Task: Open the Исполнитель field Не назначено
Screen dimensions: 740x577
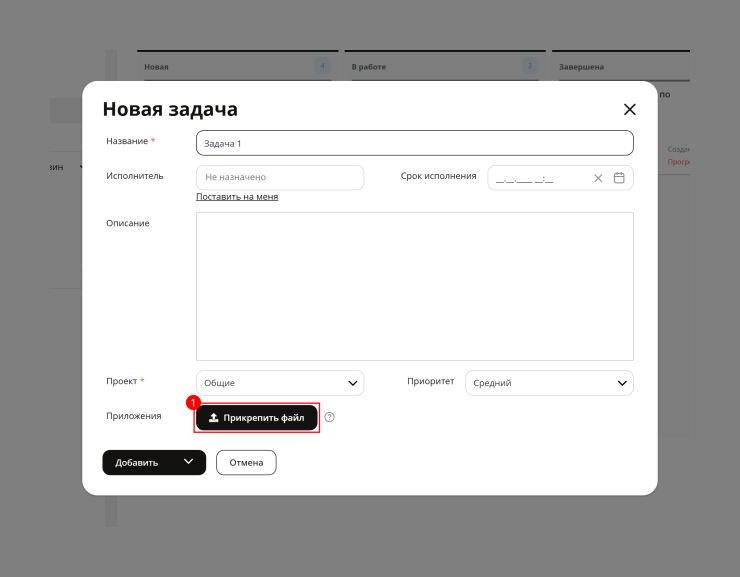Action: point(280,177)
